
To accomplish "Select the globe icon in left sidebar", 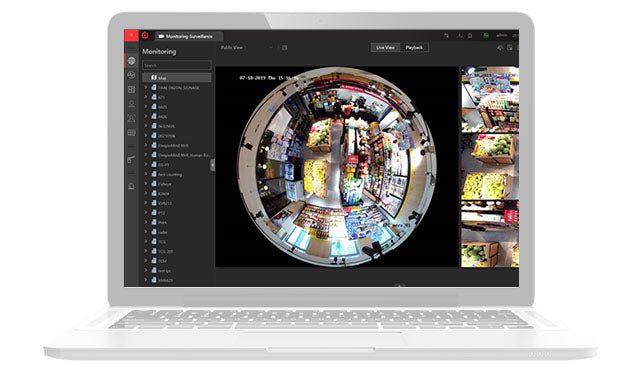I will click(x=131, y=61).
